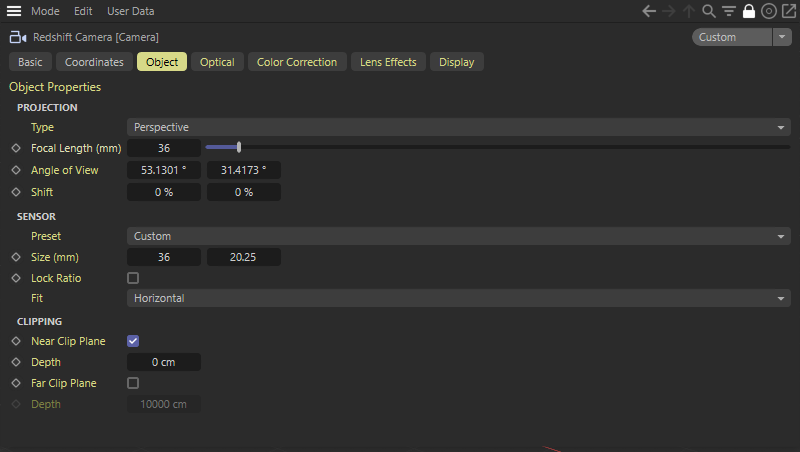Go back with the left arrow icon

point(649,11)
